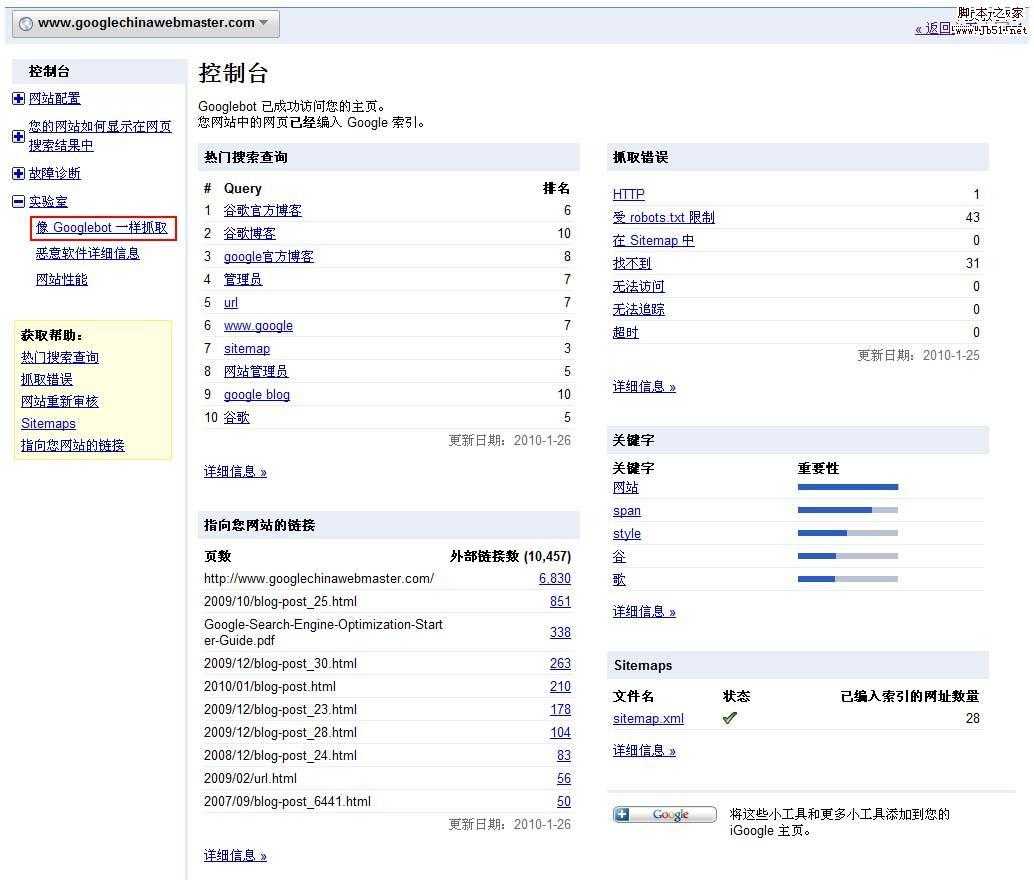1034x880 pixels.
Task: Click the importance bar for keyword 网站
Action: [848, 487]
